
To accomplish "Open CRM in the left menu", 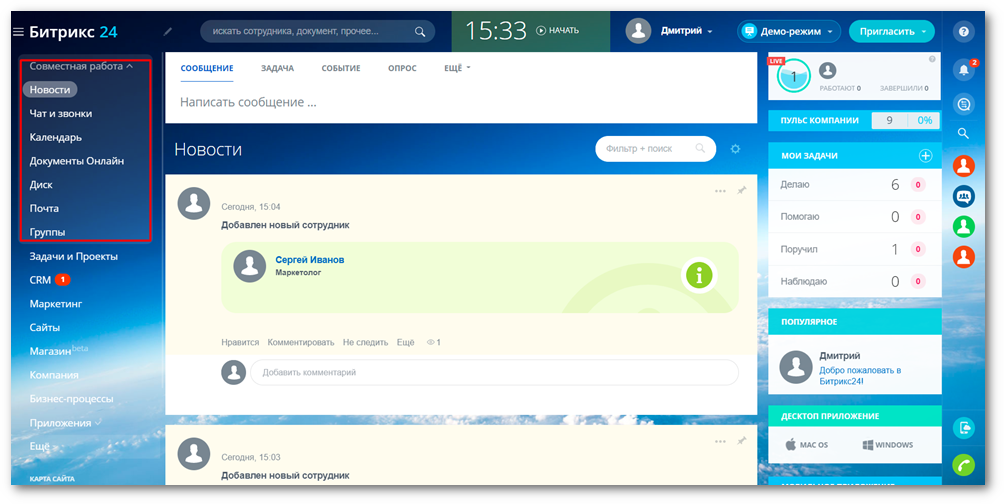I will click(x=40, y=280).
